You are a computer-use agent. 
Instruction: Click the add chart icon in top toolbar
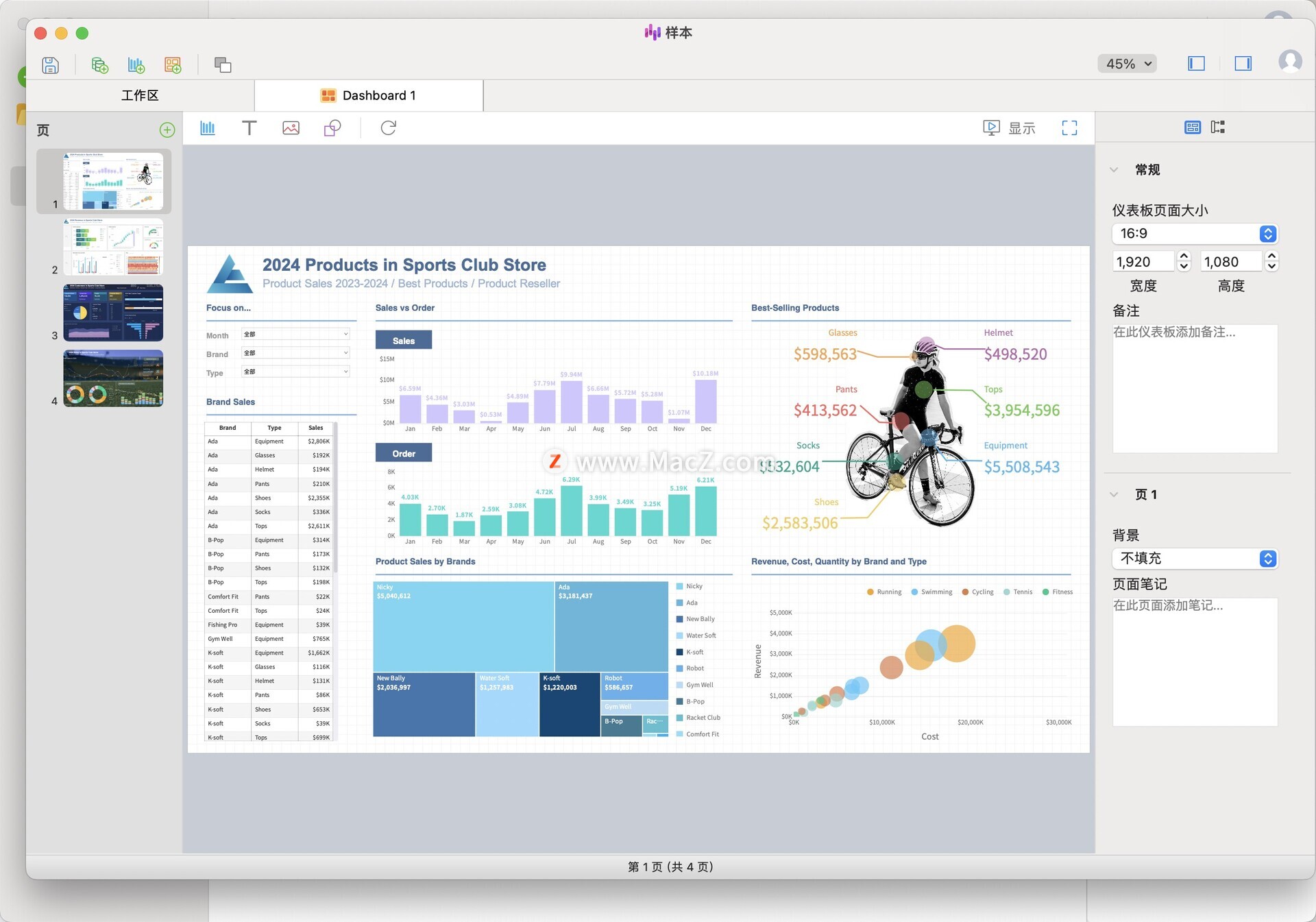136,64
